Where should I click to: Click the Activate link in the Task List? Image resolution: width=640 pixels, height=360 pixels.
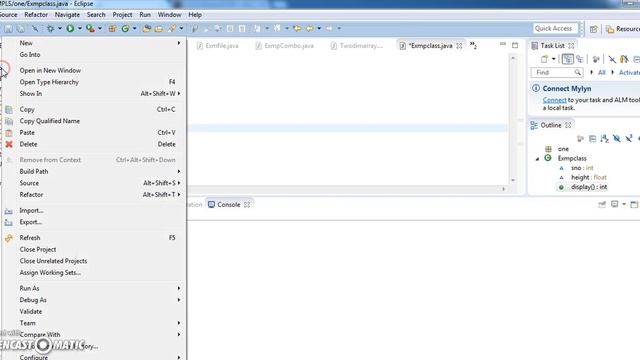629,73
